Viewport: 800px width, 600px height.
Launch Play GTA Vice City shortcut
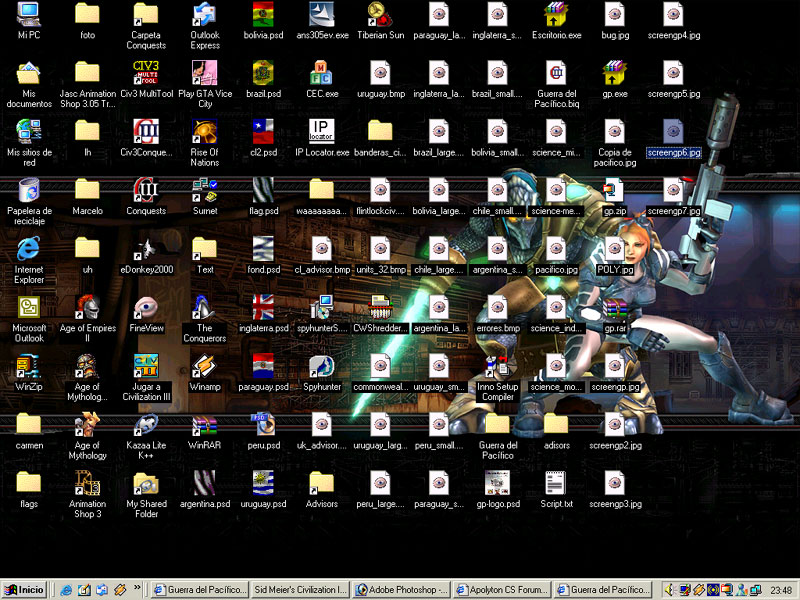[x=205, y=73]
